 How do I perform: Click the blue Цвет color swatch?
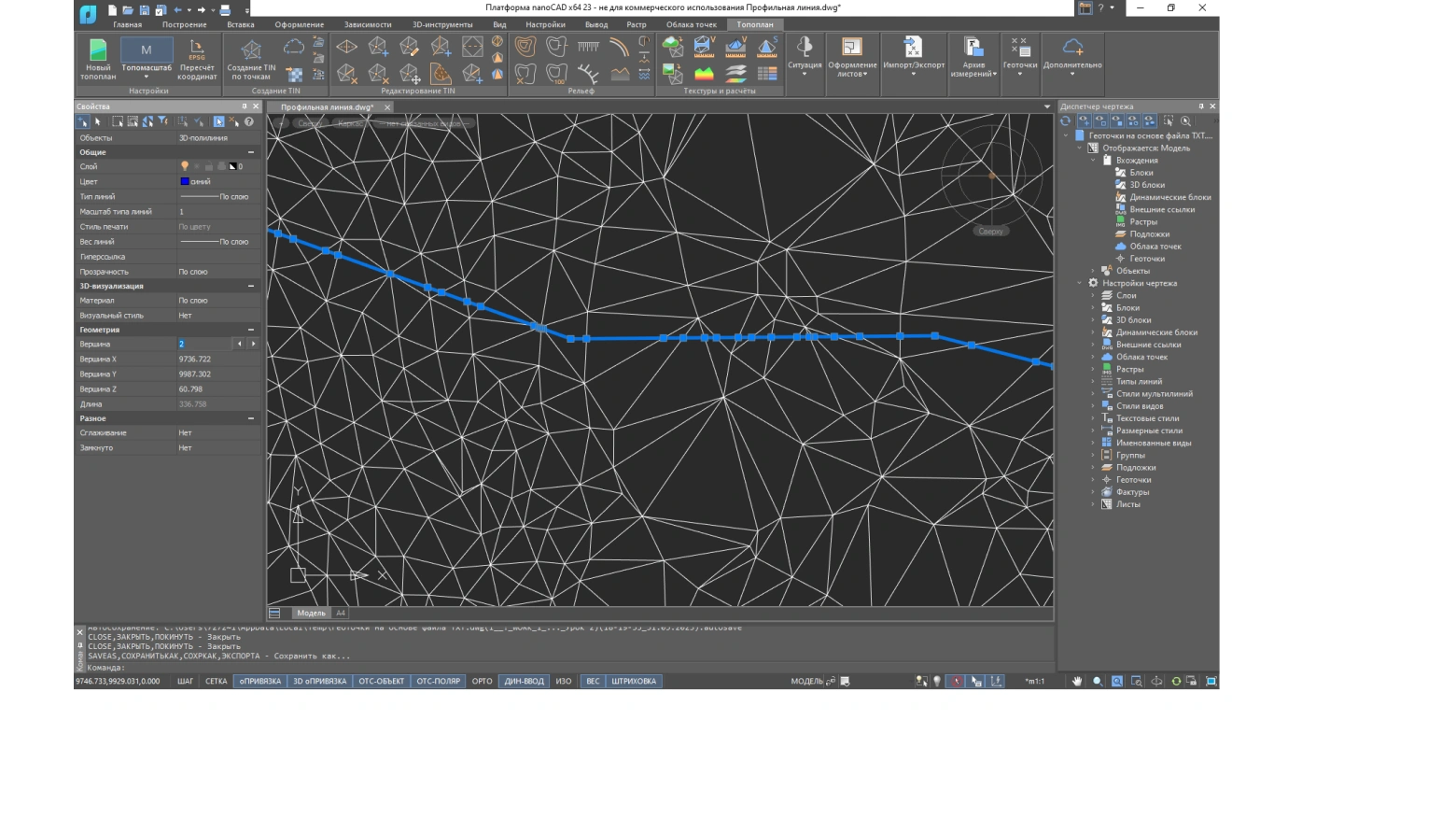[184, 182]
